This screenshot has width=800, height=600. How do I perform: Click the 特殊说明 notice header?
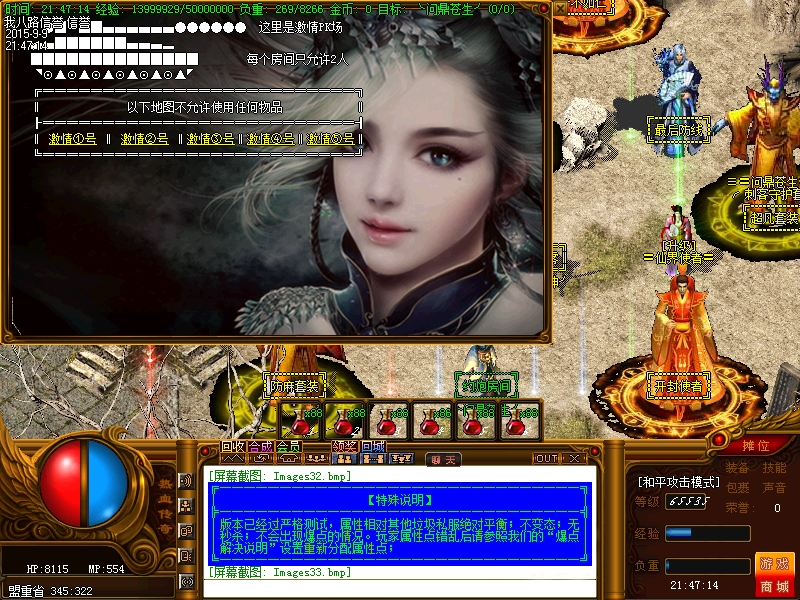point(399,500)
